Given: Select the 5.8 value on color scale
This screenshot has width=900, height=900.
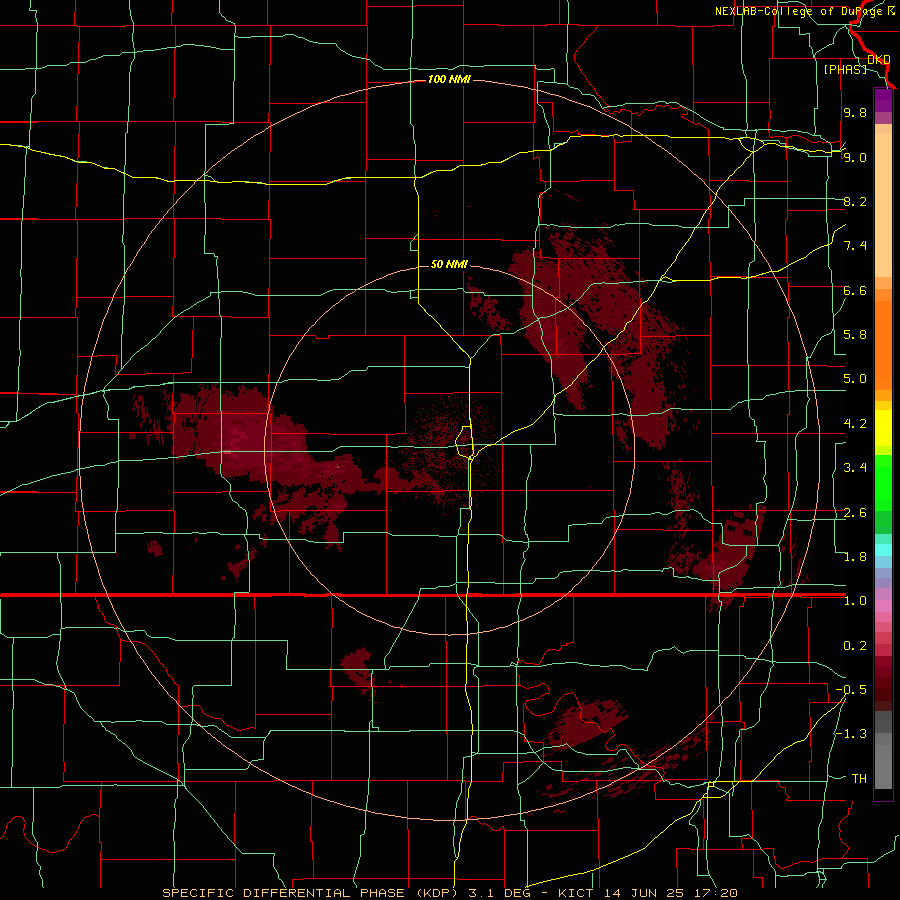Looking at the screenshot, I should pos(855,334).
